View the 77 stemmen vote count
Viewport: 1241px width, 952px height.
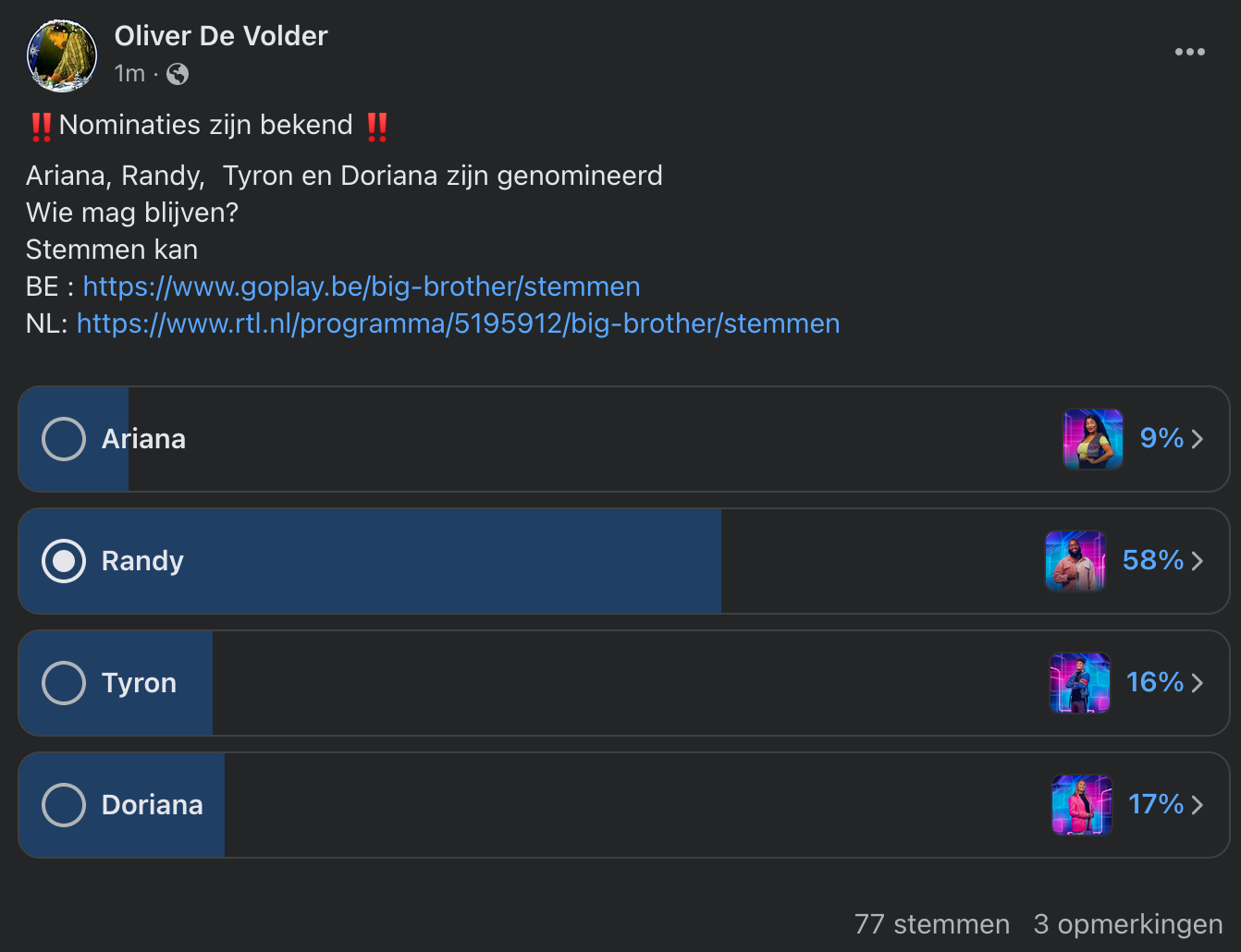pos(932,924)
